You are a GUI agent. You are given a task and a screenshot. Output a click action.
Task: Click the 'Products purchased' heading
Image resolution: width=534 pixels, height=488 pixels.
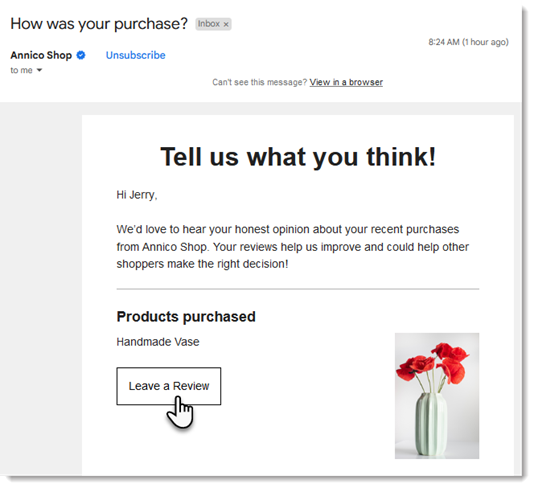[186, 316]
